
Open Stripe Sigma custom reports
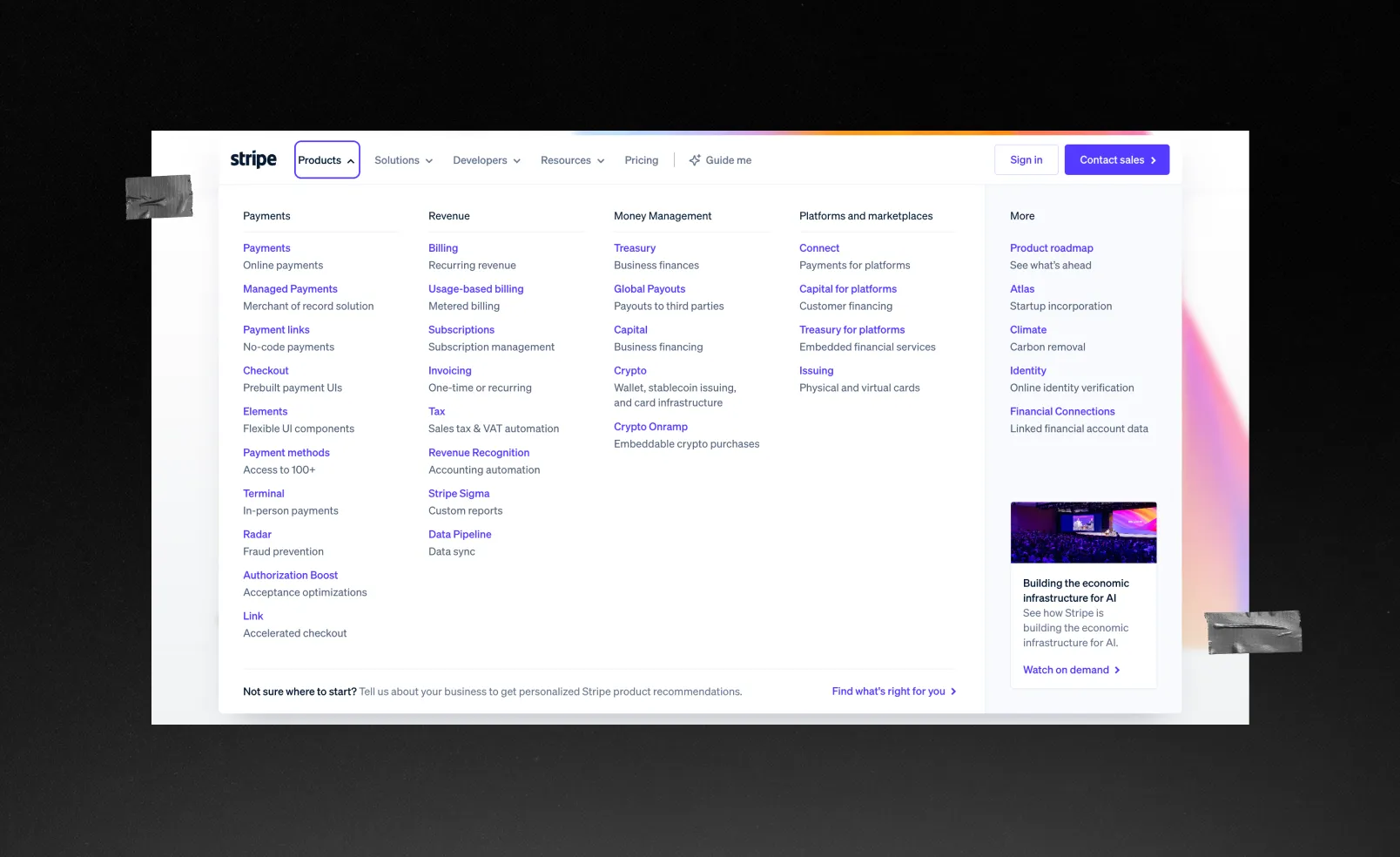click(459, 494)
